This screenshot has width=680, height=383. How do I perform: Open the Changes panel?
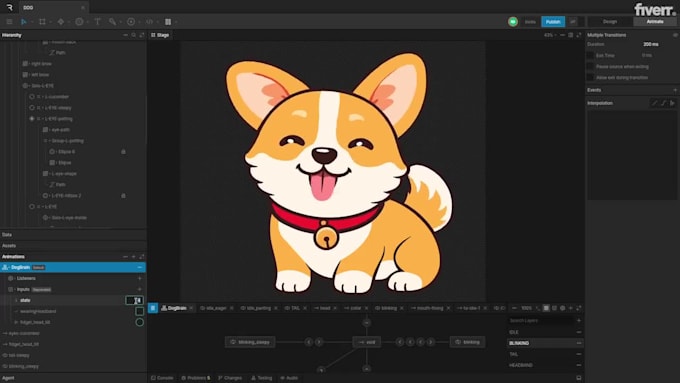[230, 378]
